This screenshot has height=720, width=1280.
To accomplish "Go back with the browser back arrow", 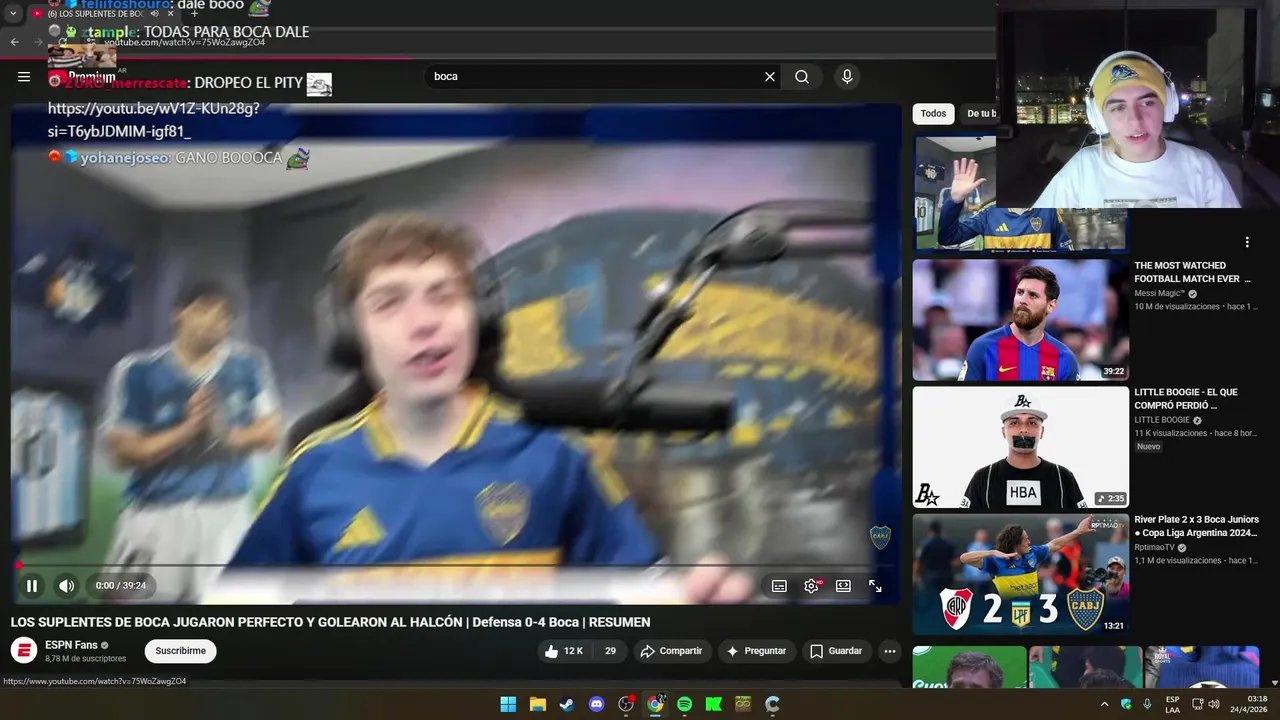I will tap(14, 42).
